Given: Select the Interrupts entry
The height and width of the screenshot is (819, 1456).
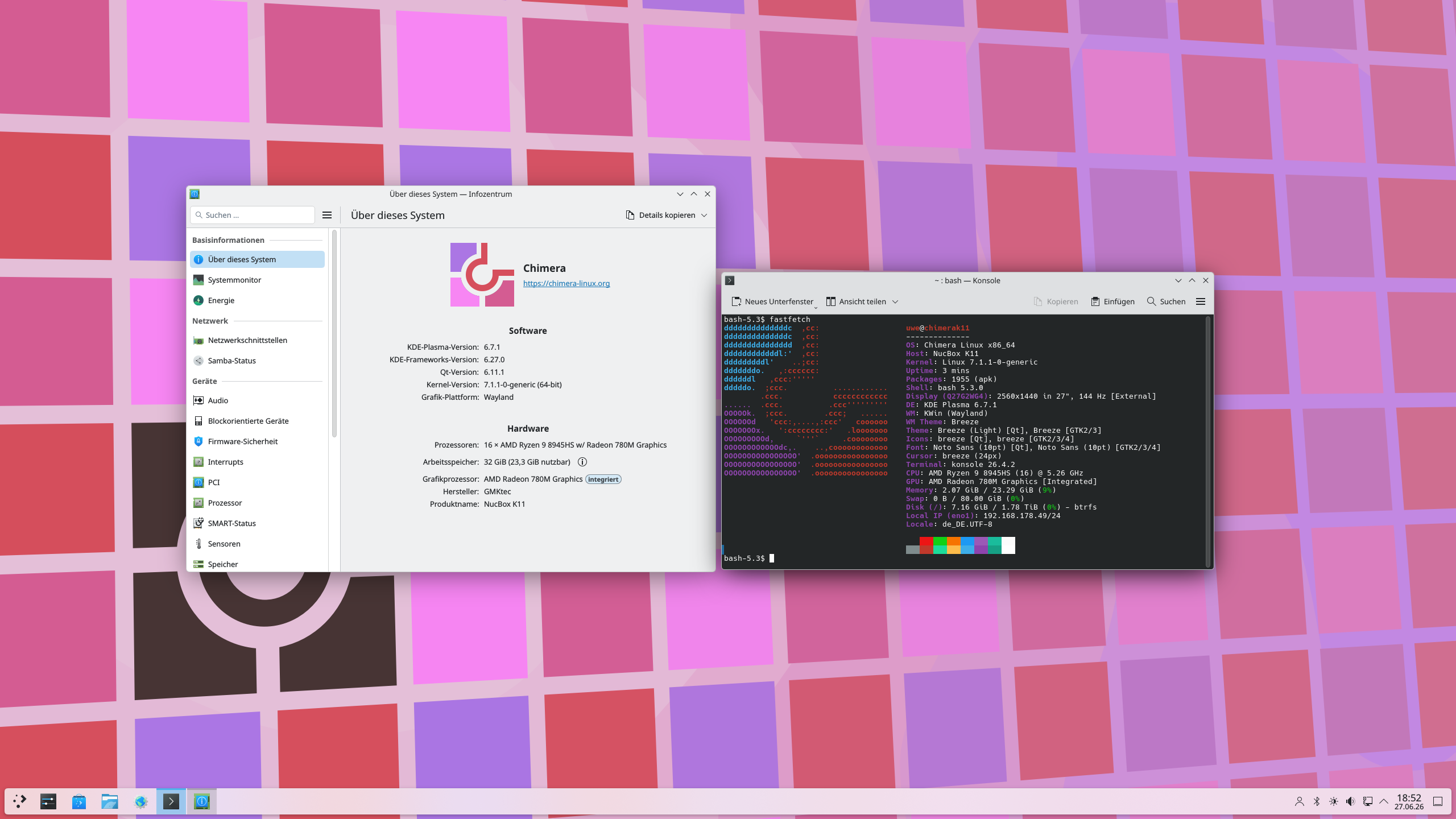Looking at the screenshot, I should coord(257,462).
